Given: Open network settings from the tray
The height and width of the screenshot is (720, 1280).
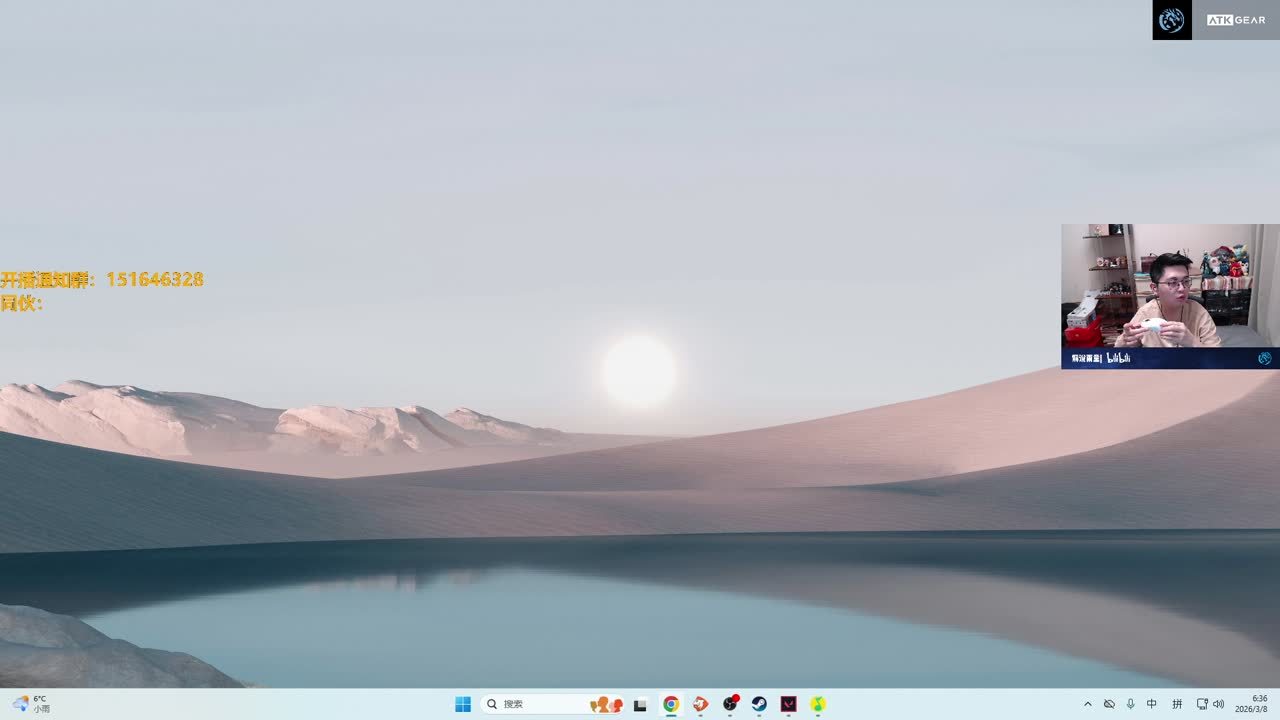Looking at the screenshot, I should tap(1202, 704).
